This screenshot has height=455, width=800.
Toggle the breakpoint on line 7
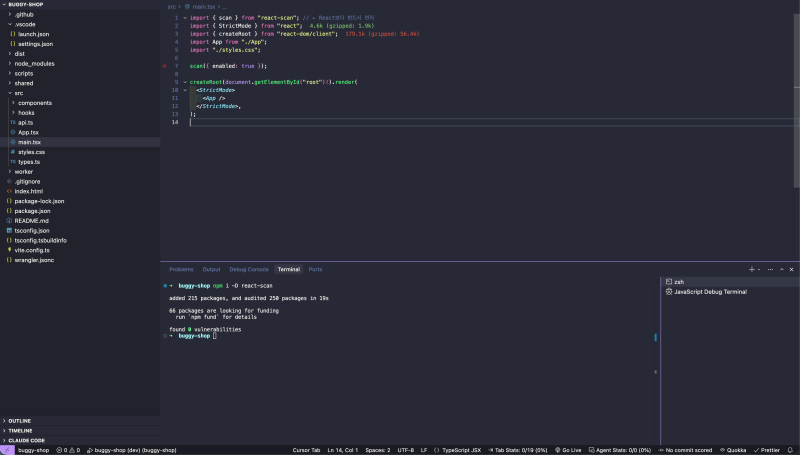coord(164,66)
